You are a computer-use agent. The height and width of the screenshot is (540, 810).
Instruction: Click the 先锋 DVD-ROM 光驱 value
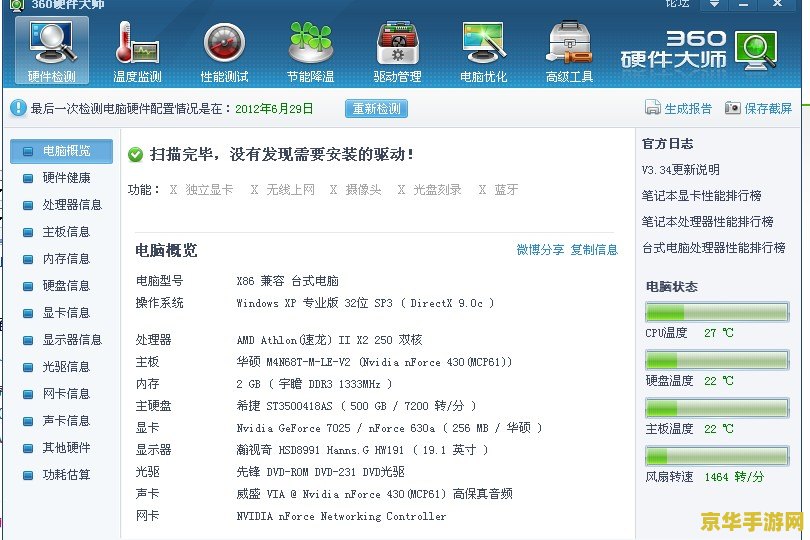(x=320, y=472)
